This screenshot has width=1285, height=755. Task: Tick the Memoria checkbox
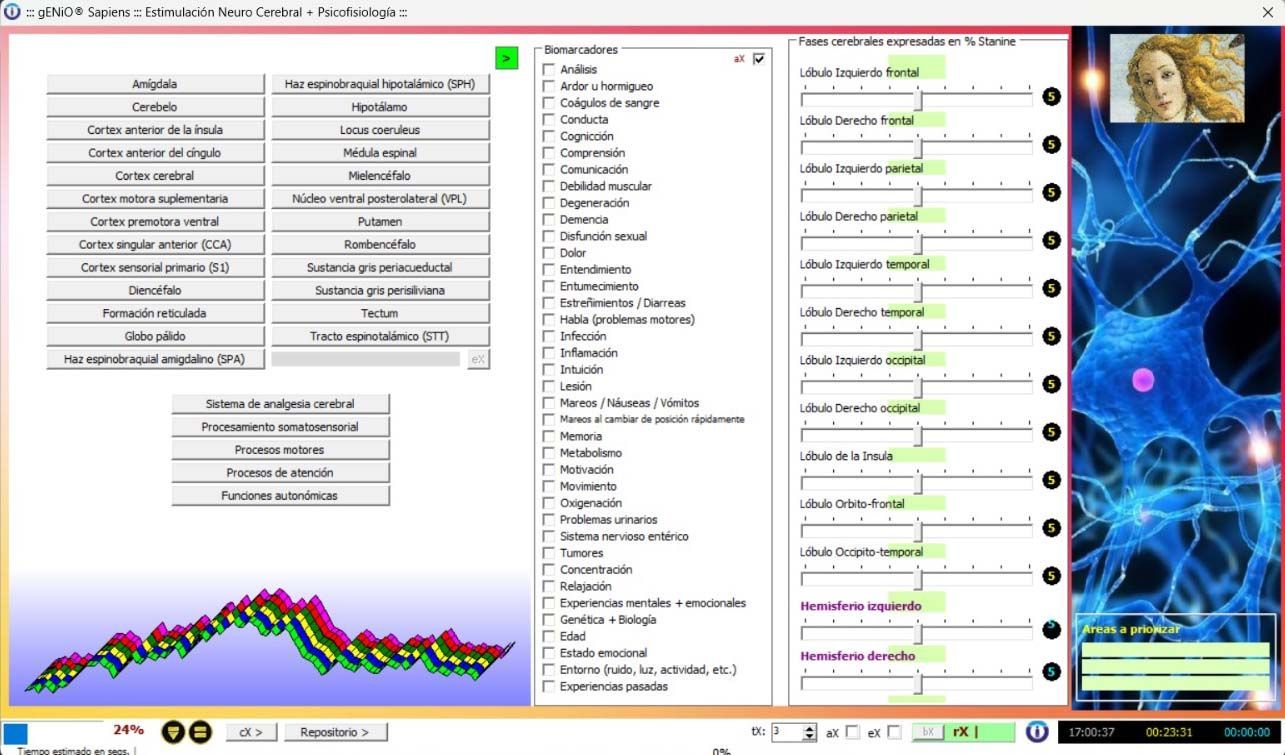549,436
